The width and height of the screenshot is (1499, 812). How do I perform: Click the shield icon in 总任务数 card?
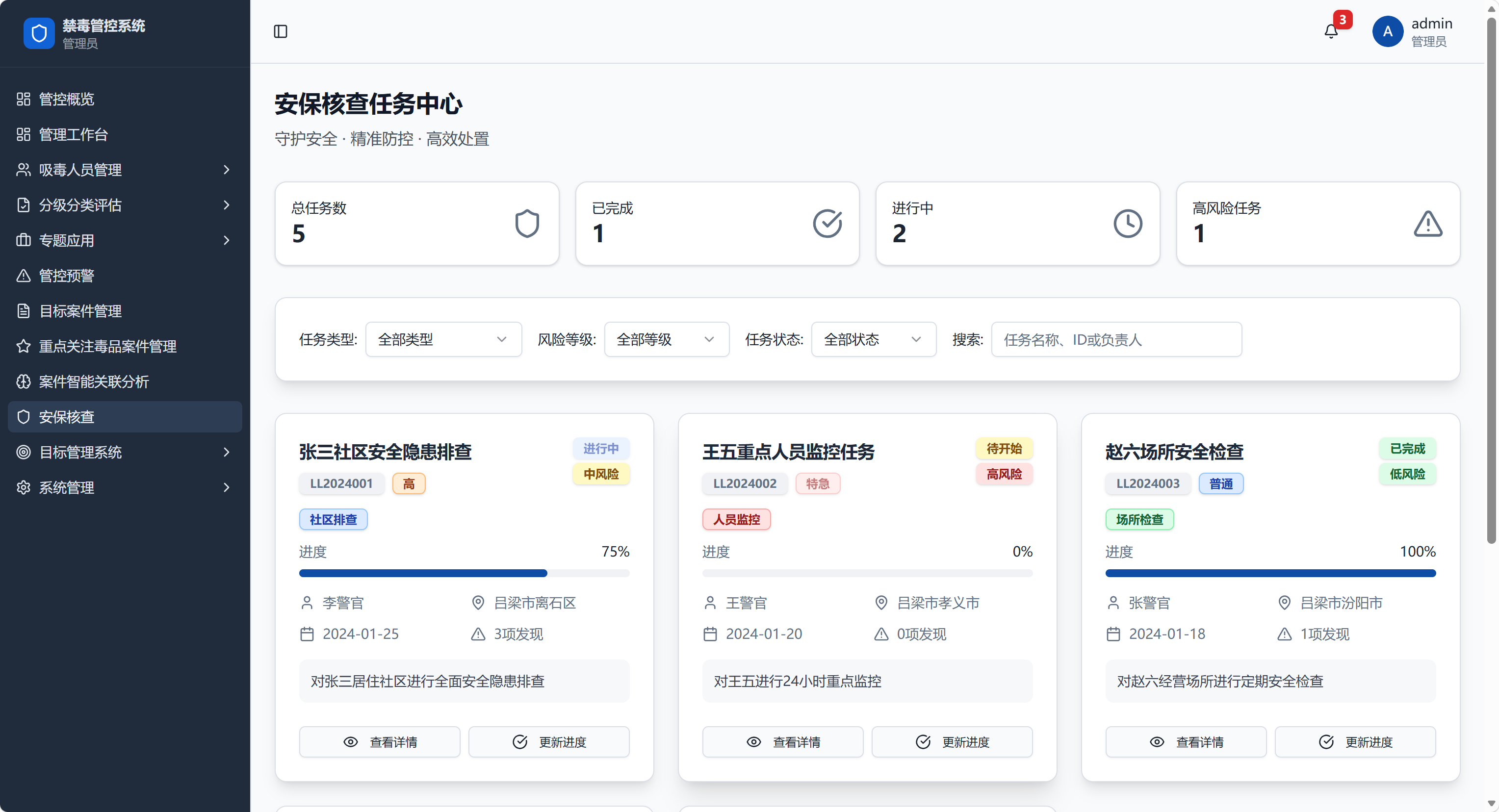(527, 224)
